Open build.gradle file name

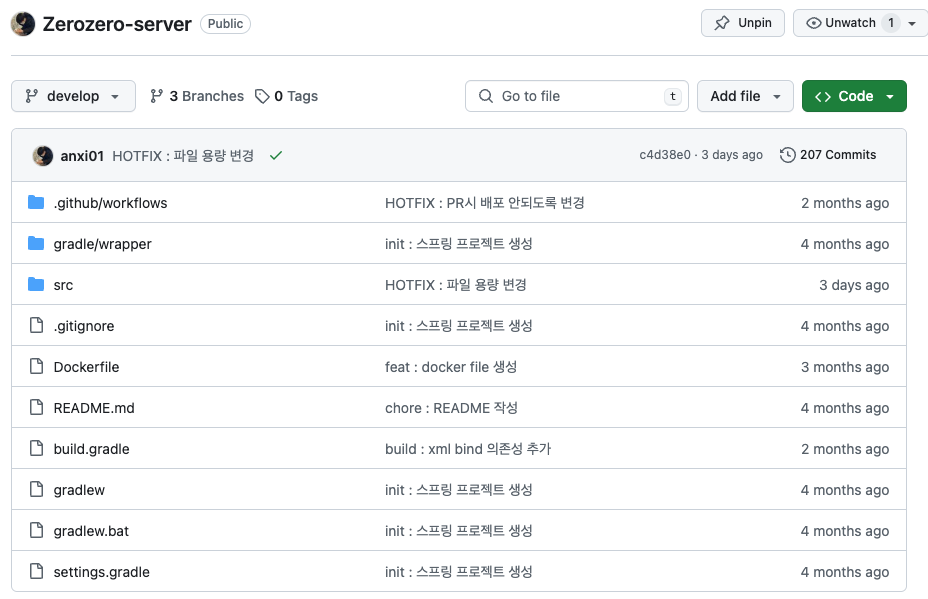[91, 449]
